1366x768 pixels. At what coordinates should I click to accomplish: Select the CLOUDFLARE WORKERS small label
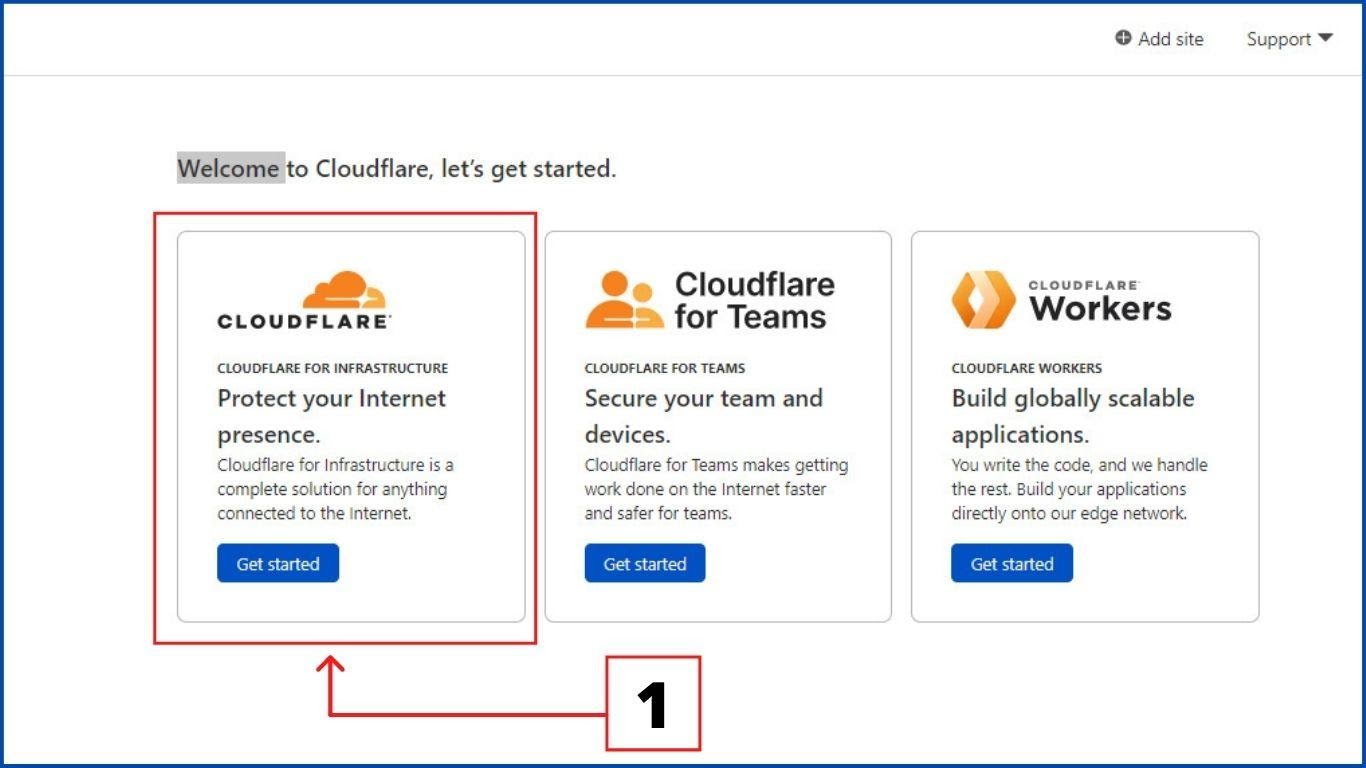pyautogui.click(x=1026, y=368)
